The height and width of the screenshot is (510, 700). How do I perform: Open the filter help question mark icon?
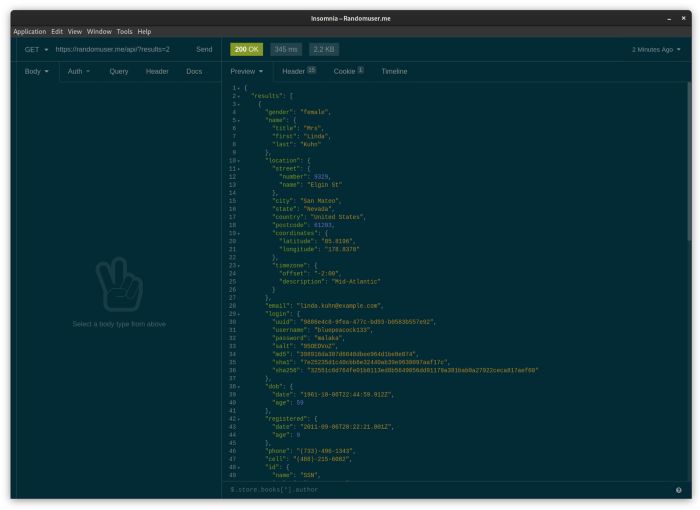click(679, 490)
